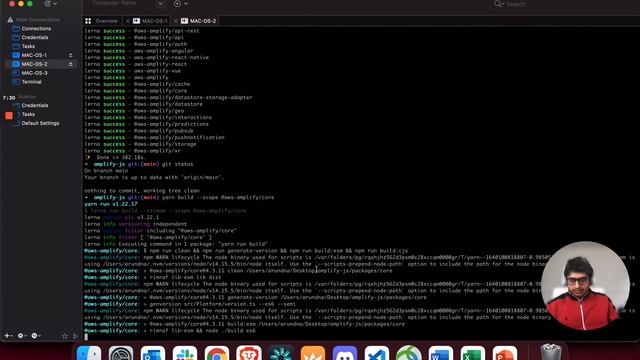Close the MAC-OS-1 tab
The height and width of the screenshot is (360, 640).
[x=127, y=21]
